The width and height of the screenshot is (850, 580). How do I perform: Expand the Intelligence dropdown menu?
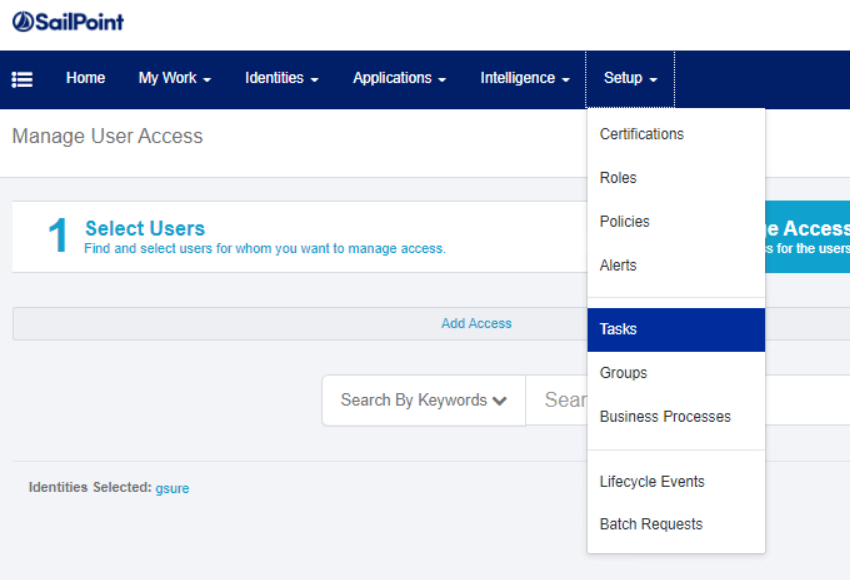point(525,78)
